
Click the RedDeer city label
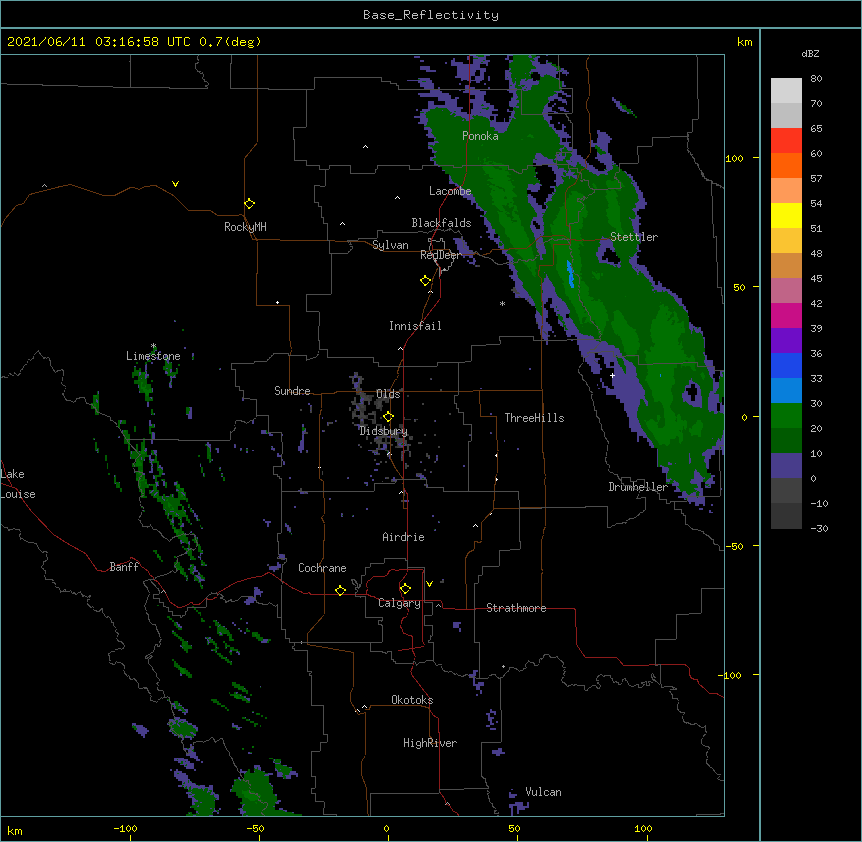point(440,255)
